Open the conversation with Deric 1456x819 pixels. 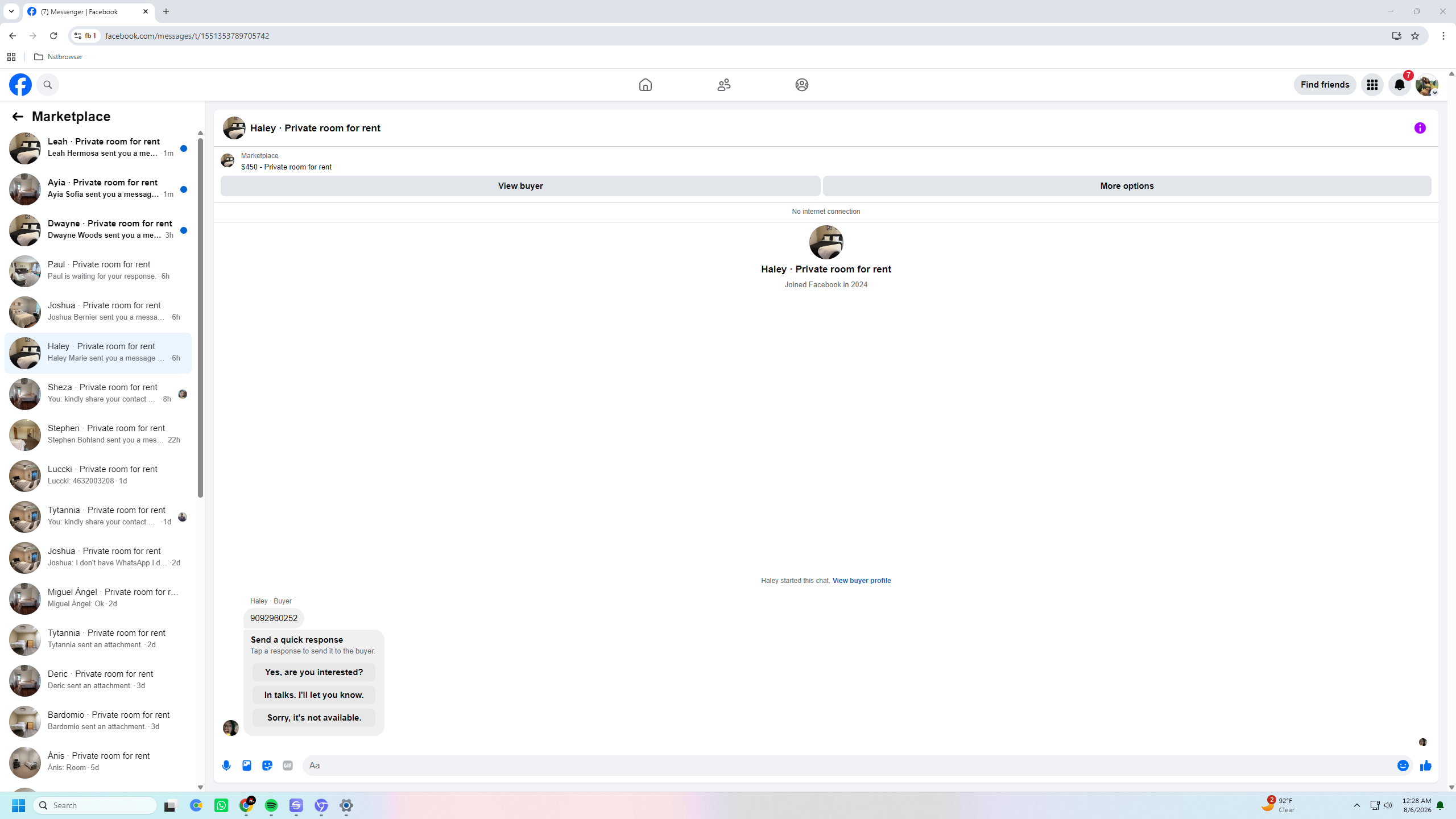pos(98,681)
